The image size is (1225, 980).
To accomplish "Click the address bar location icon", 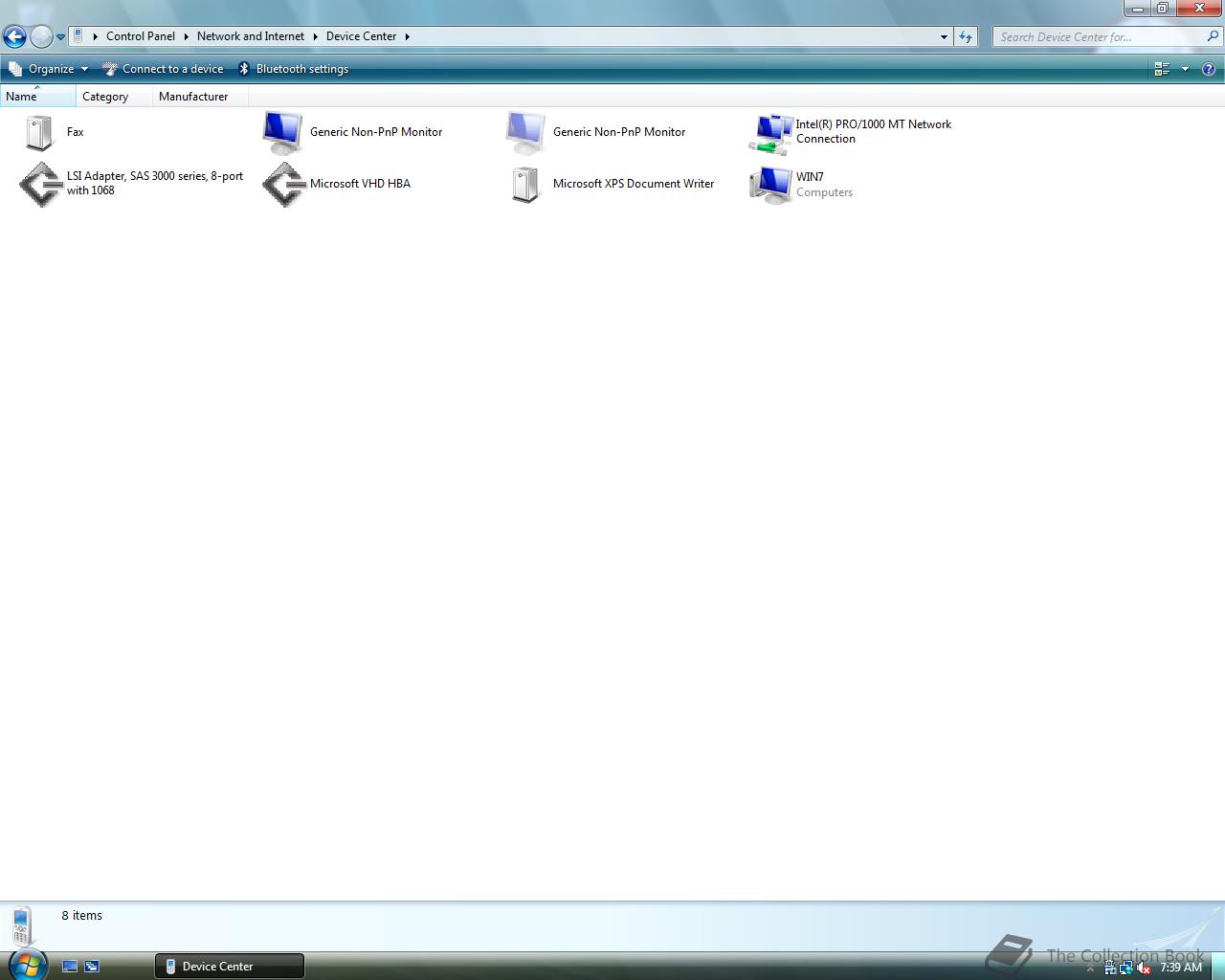I will [x=78, y=36].
